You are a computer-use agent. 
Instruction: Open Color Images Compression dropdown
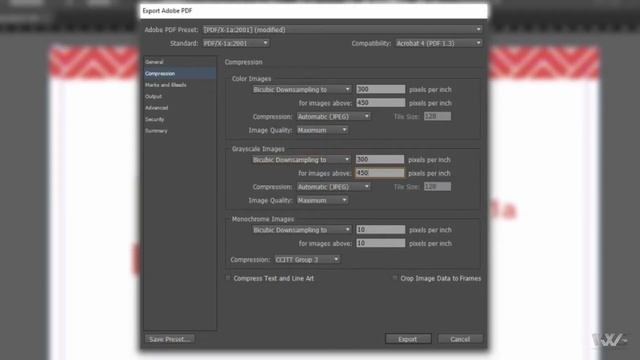(x=333, y=117)
